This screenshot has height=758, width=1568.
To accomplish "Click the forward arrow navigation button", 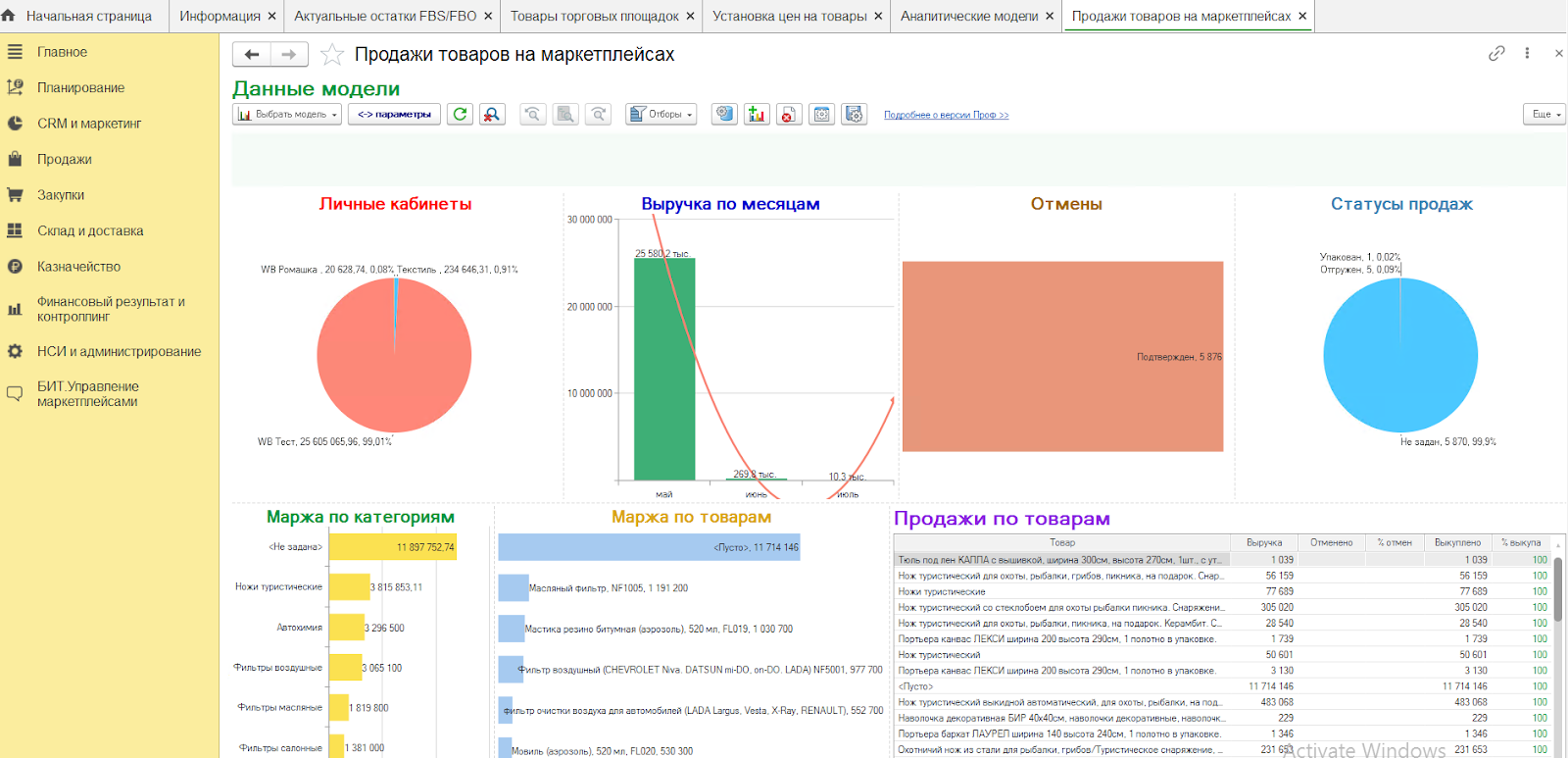I will click(x=289, y=55).
